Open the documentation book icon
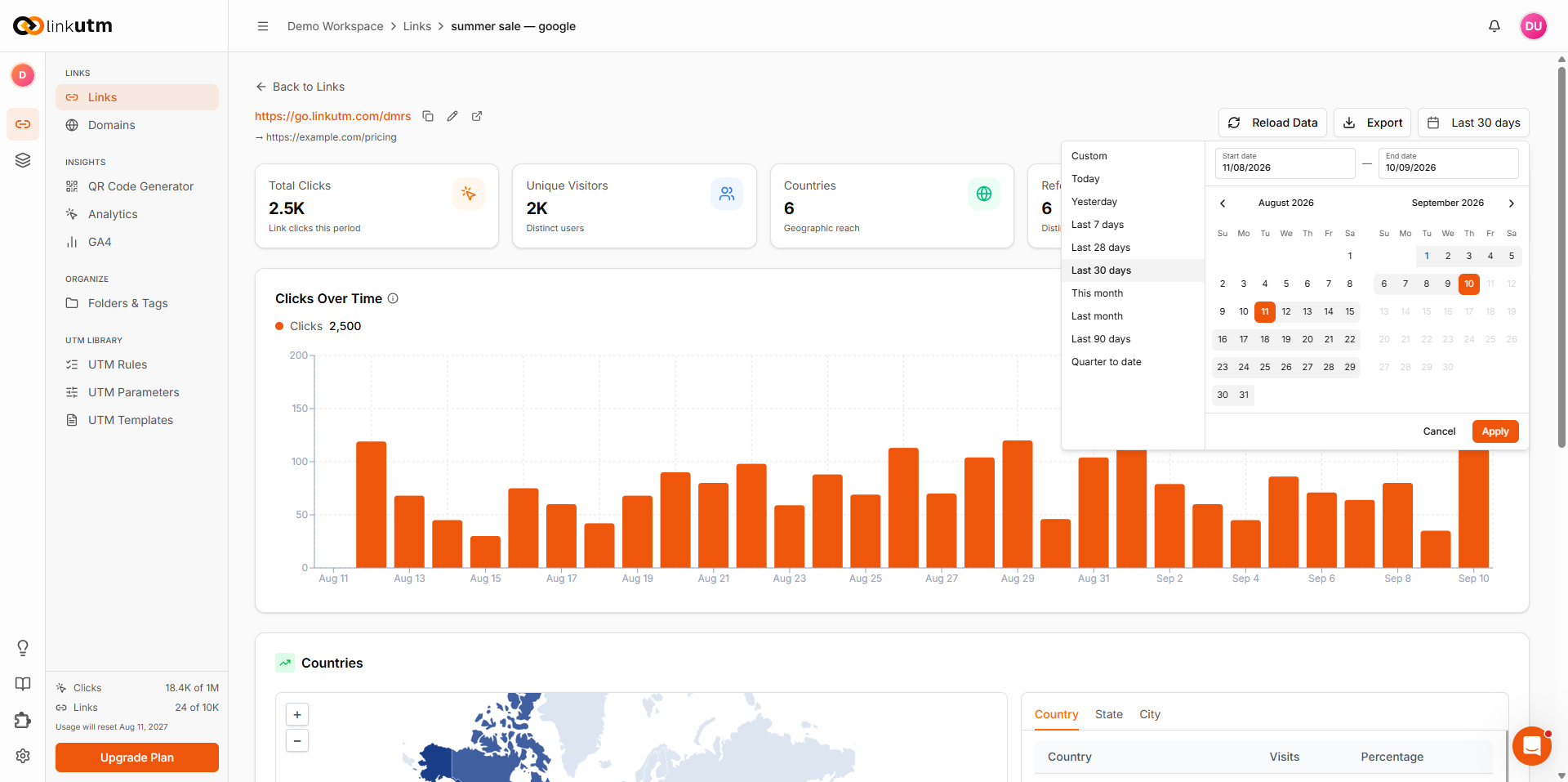The width and height of the screenshot is (1568, 782). (x=23, y=684)
